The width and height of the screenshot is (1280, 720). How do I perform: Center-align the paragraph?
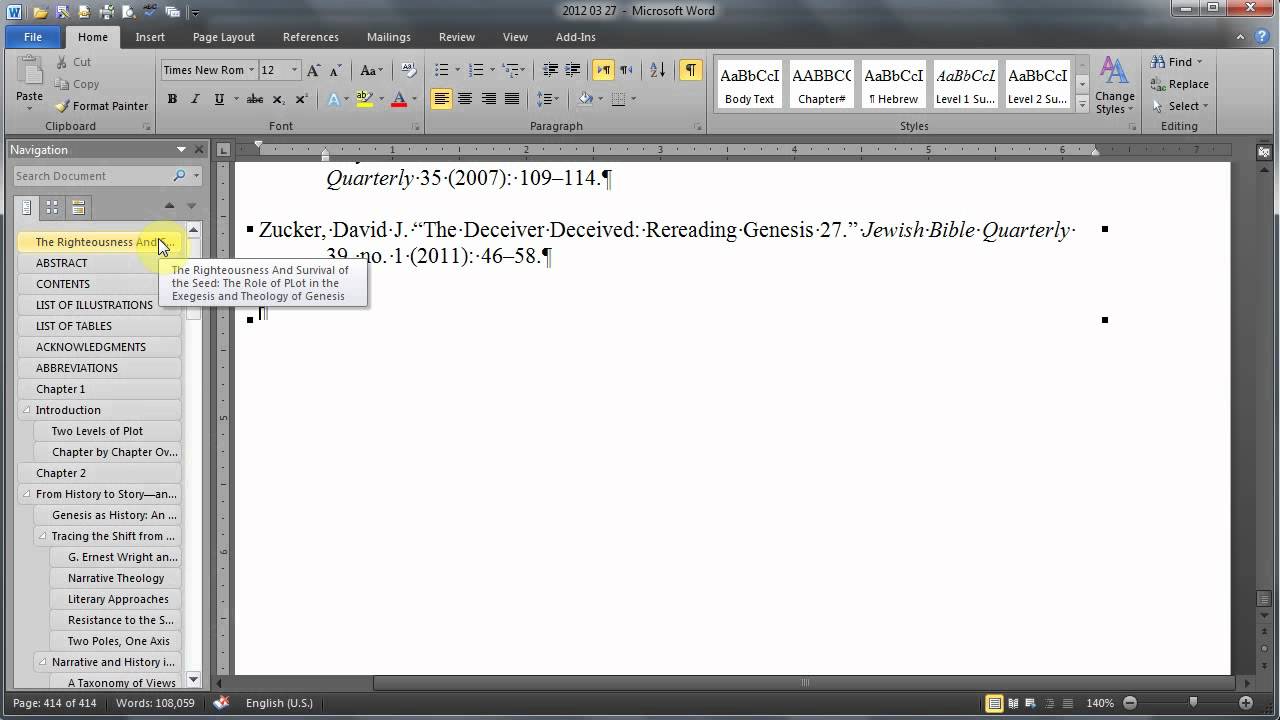pyautogui.click(x=465, y=99)
